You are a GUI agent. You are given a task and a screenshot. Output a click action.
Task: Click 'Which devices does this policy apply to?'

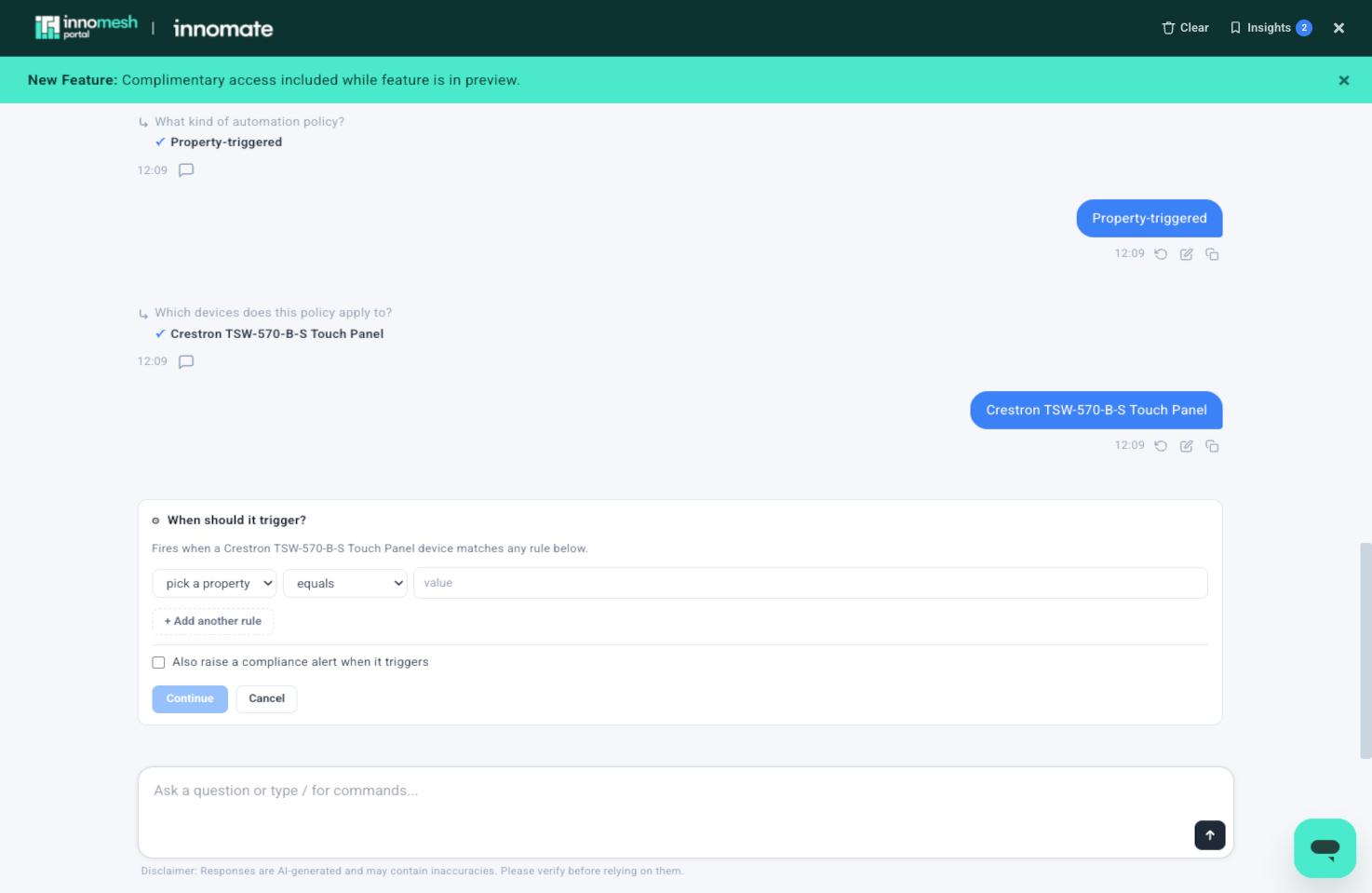[273, 313]
